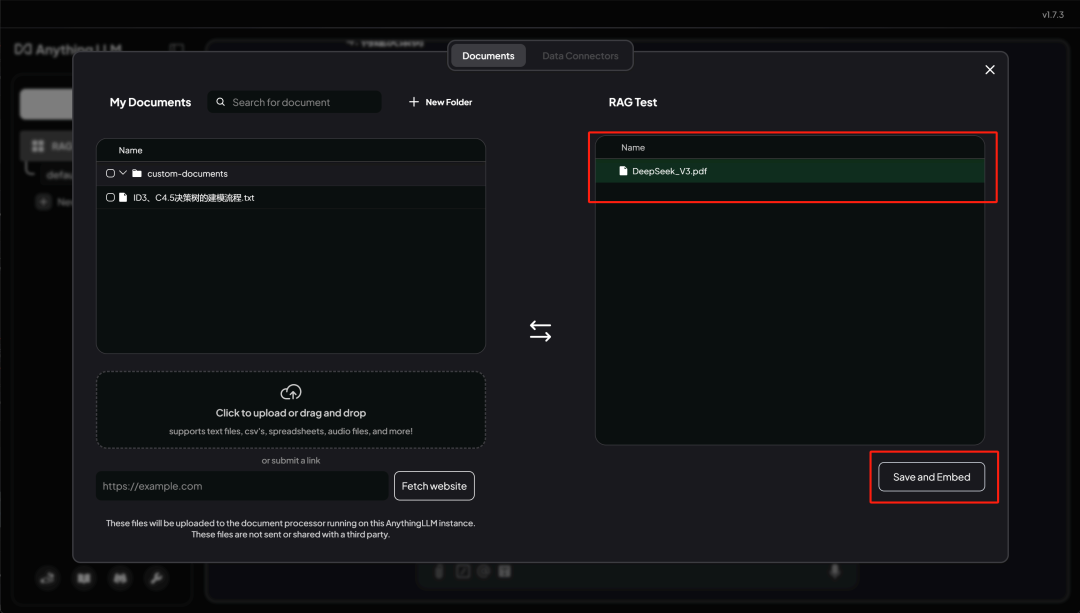Click the magnifier icon in document search
Viewport: 1080px width, 613px height.
pos(220,102)
